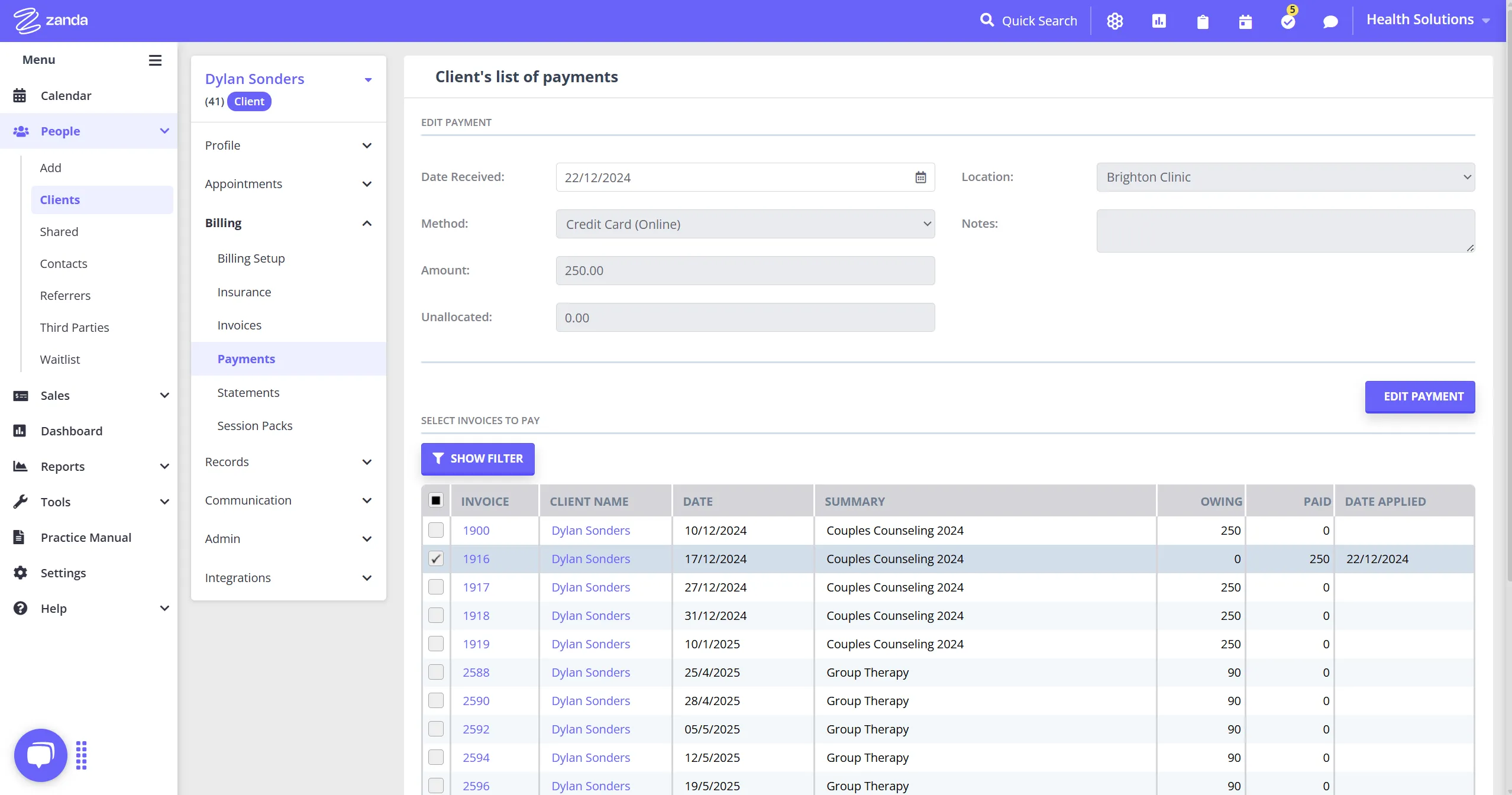1512x795 pixels.
Task: Open the chat bubble icon in top bar
Action: [1330, 21]
